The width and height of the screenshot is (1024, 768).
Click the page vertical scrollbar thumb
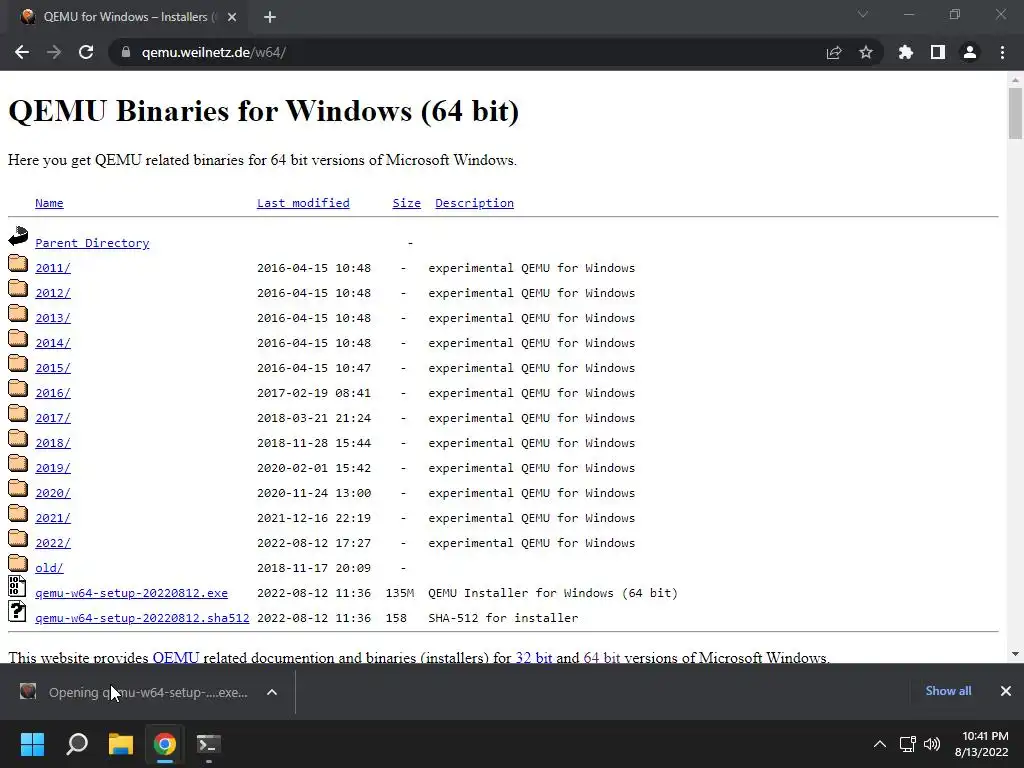coord(1015,114)
